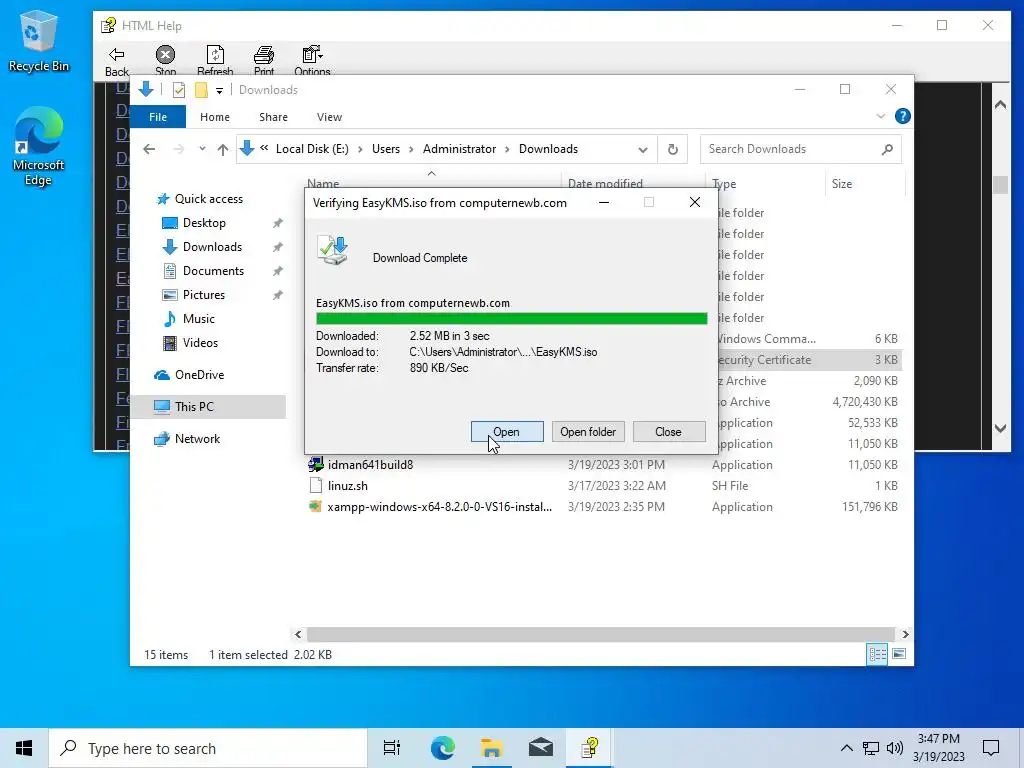Screen dimensions: 1024x768
Task: Select the xampp-windows-x64 installer file
Action: pos(439,507)
